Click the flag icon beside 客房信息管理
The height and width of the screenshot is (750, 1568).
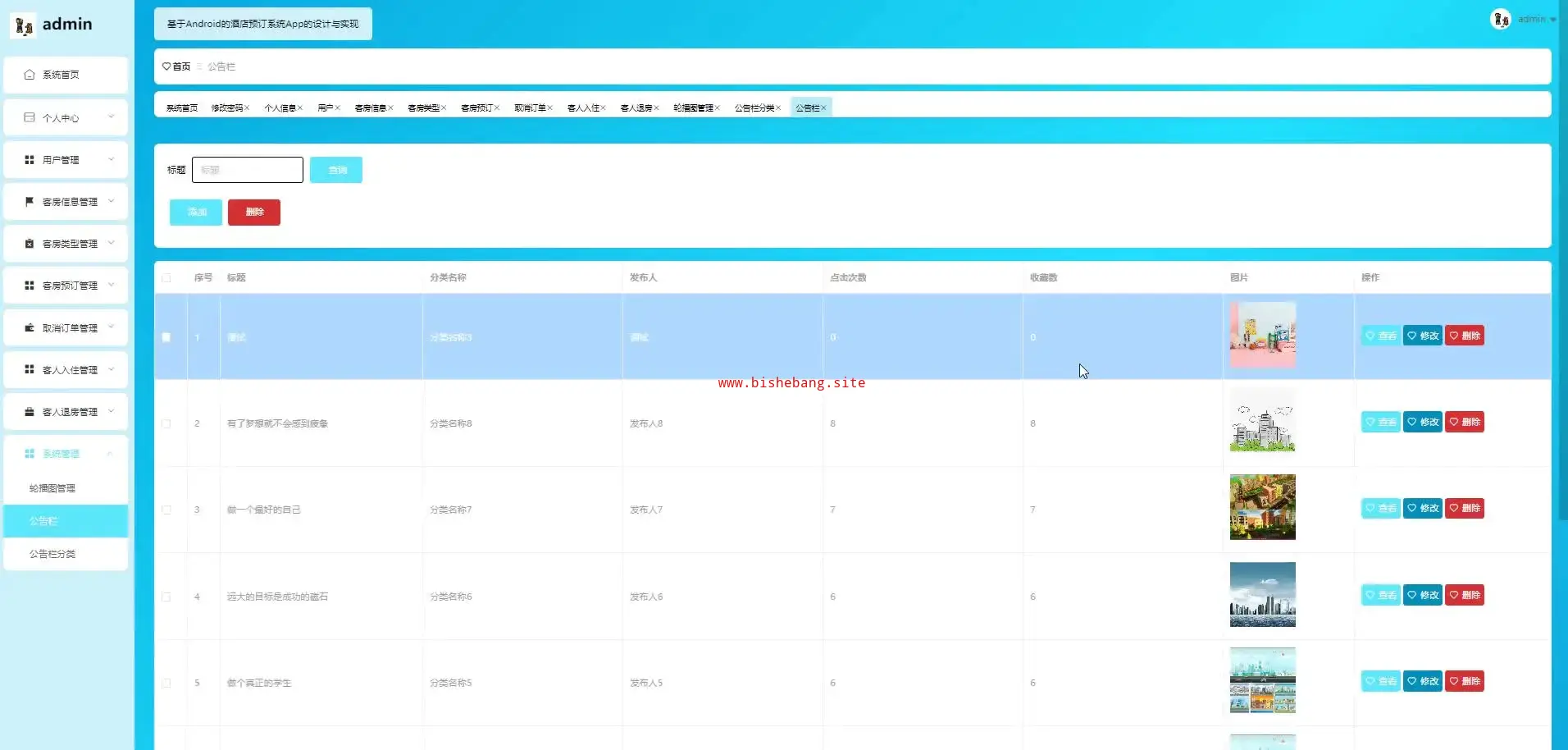(x=30, y=202)
